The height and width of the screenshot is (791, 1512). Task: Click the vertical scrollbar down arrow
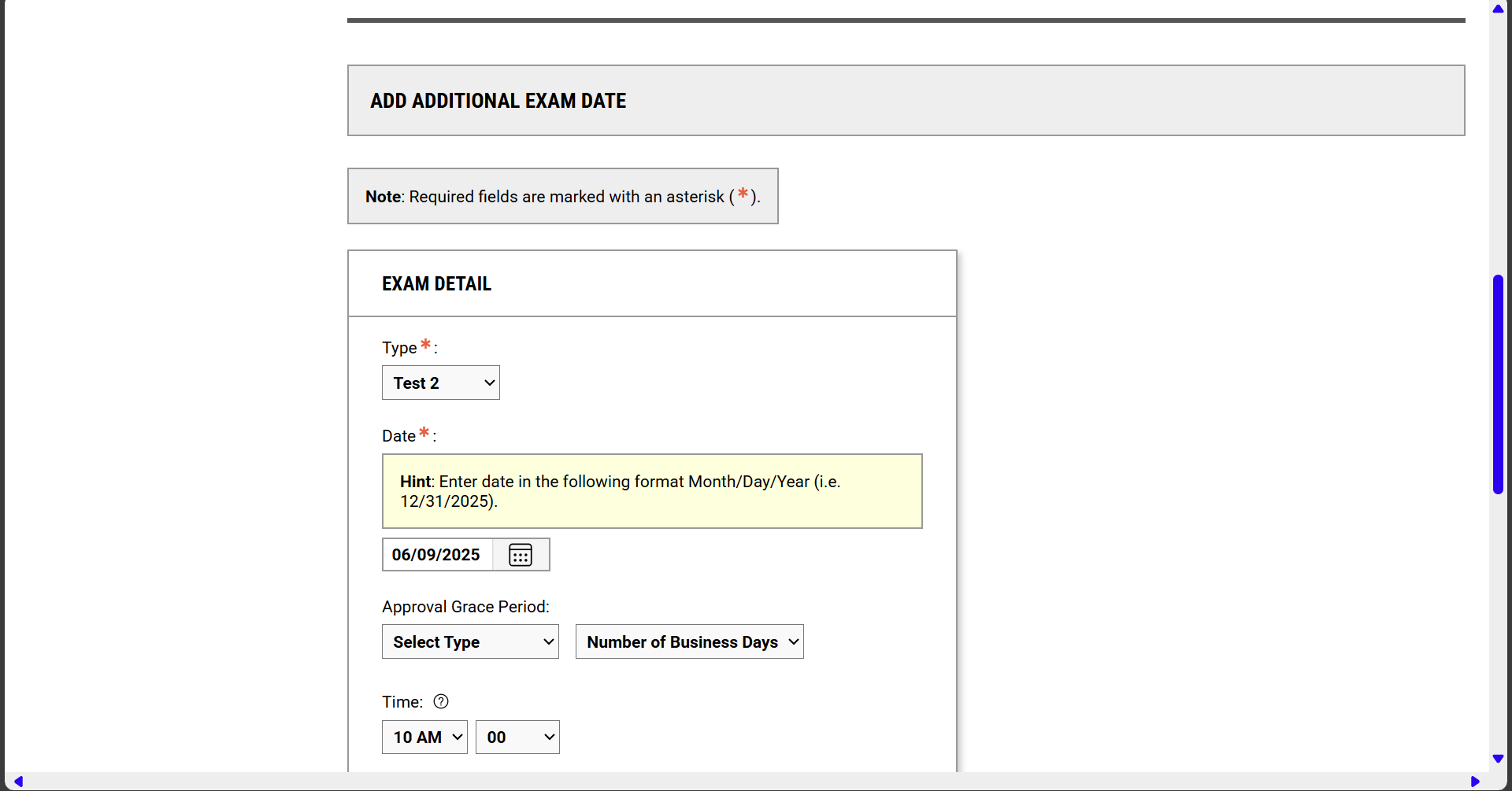(1498, 759)
